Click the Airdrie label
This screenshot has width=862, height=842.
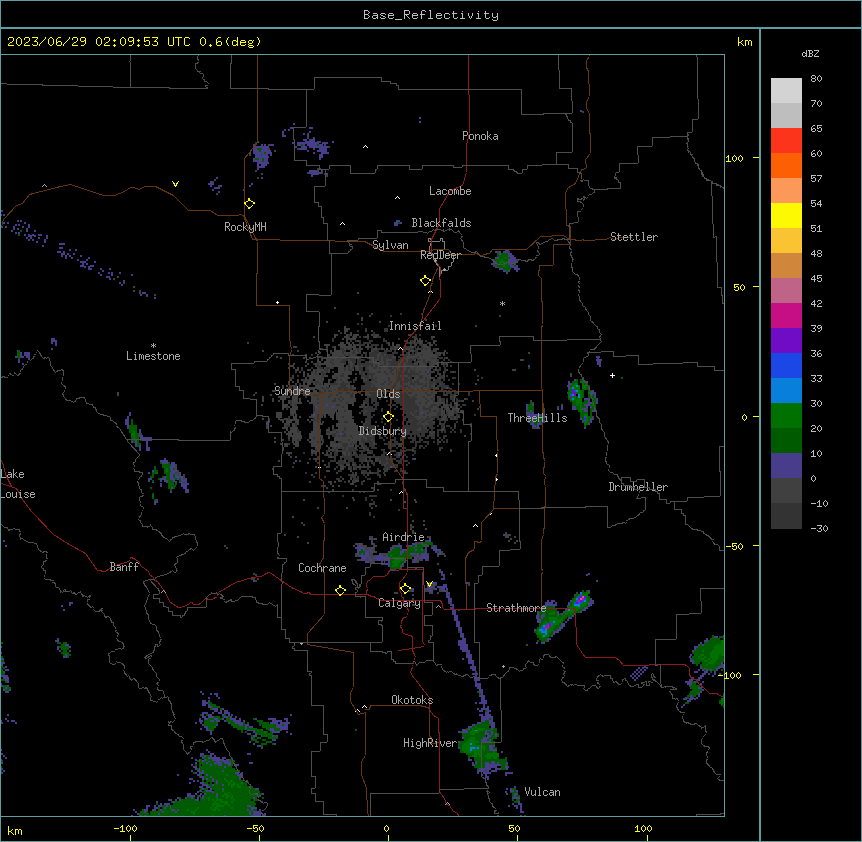404,537
